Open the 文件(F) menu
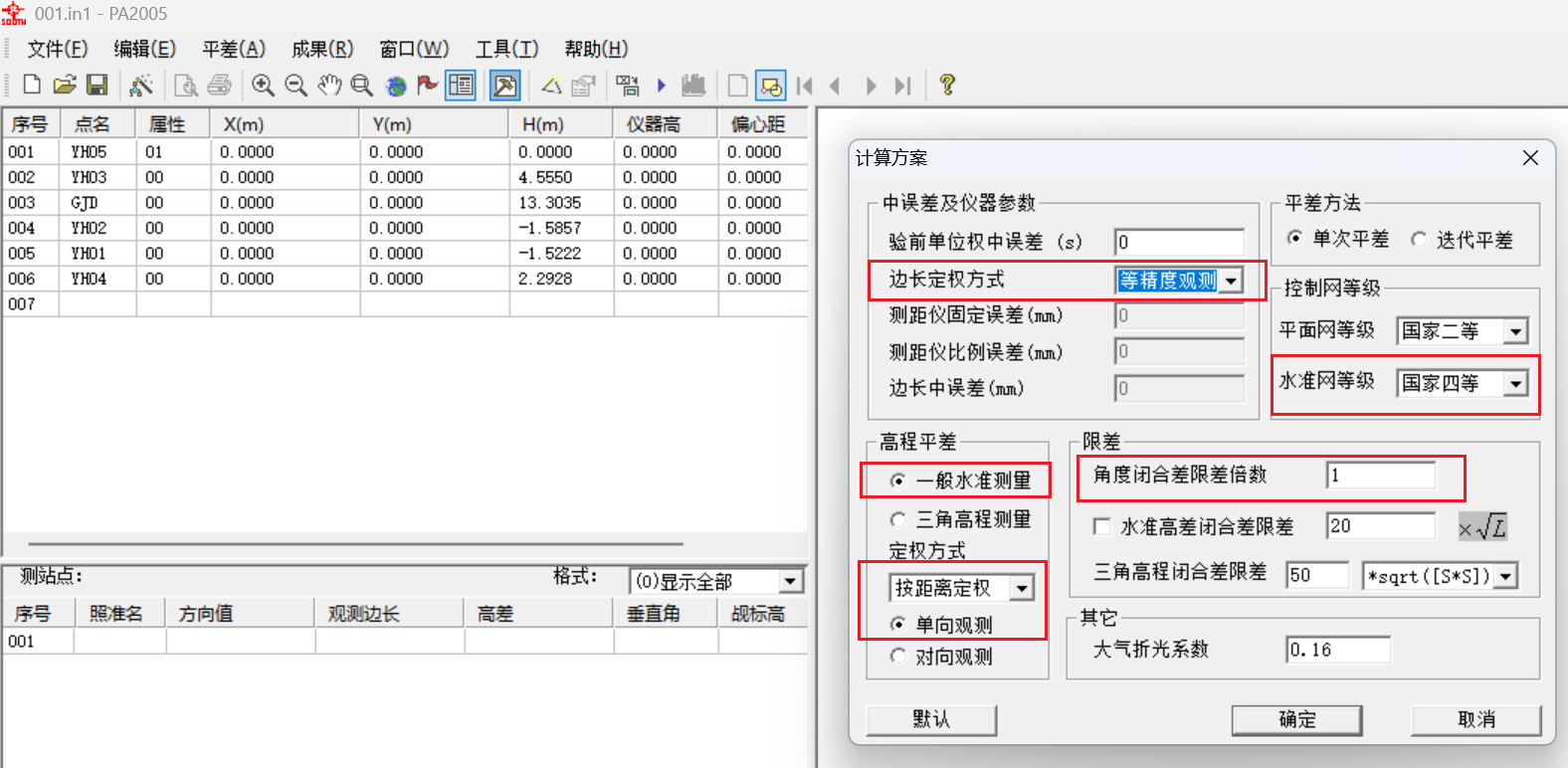1568x768 pixels. tap(57, 49)
